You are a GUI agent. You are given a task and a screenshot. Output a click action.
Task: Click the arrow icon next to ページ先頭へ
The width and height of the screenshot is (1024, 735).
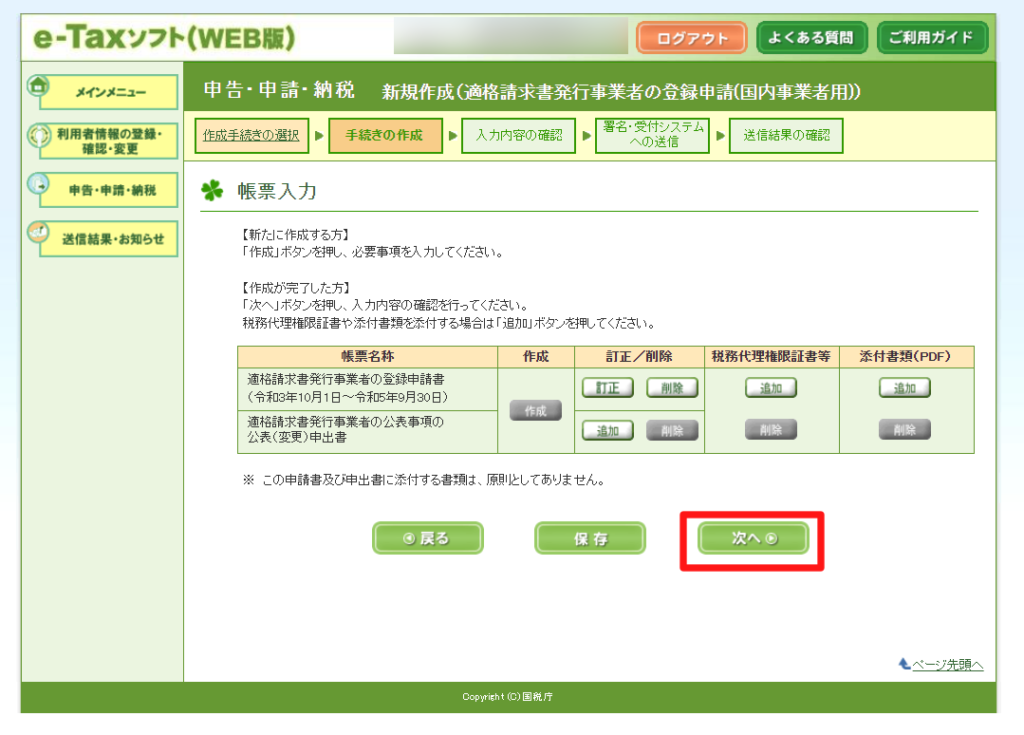(904, 664)
